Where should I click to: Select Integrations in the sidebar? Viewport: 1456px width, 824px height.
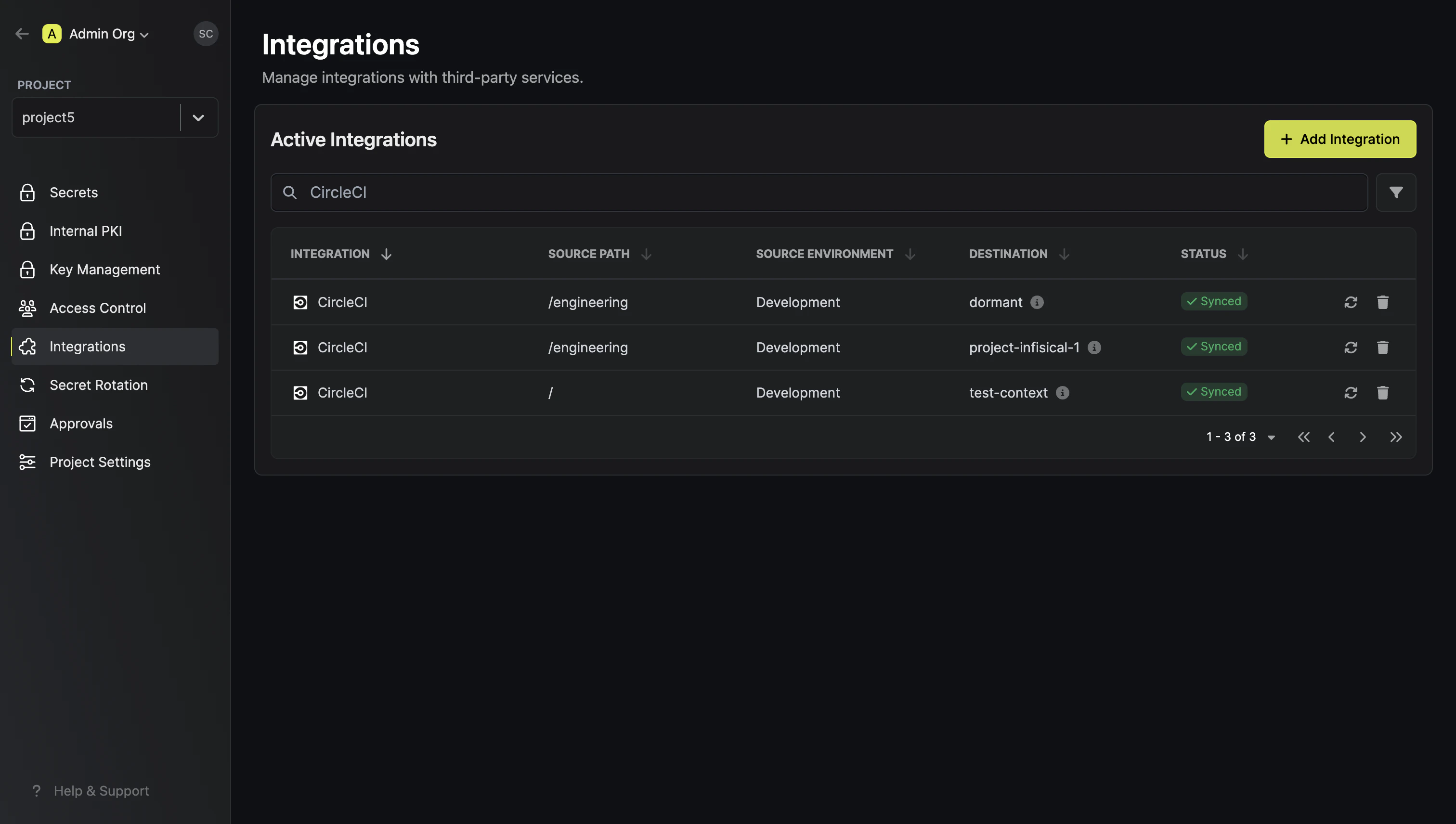click(x=115, y=347)
